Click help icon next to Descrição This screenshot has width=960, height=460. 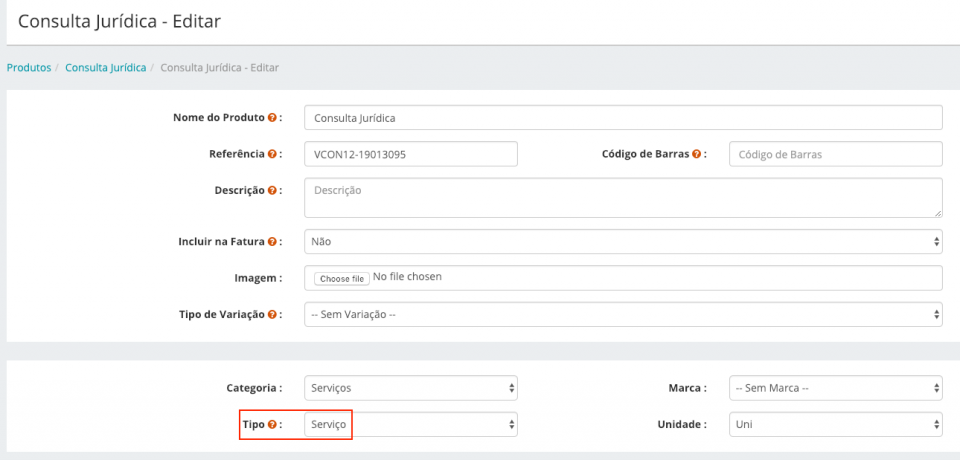point(272,190)
